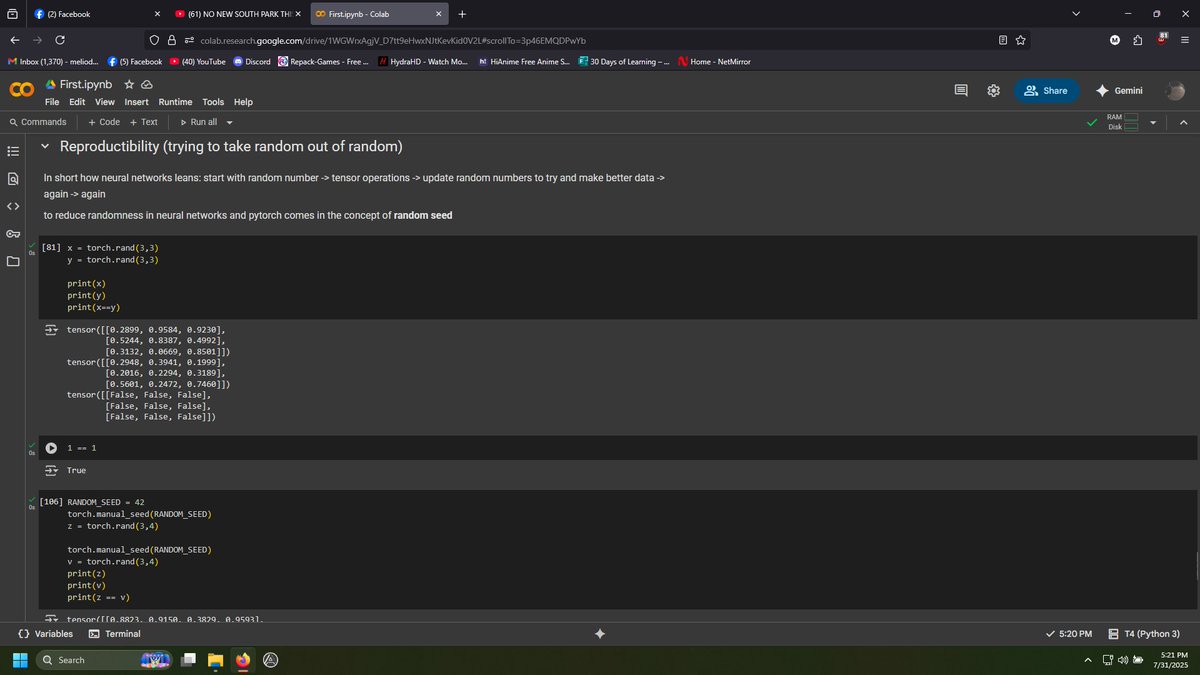Image resolution: width=1200 pixels, height=675 pixels.
Task: Add a new Code cell
Action: 104,122
